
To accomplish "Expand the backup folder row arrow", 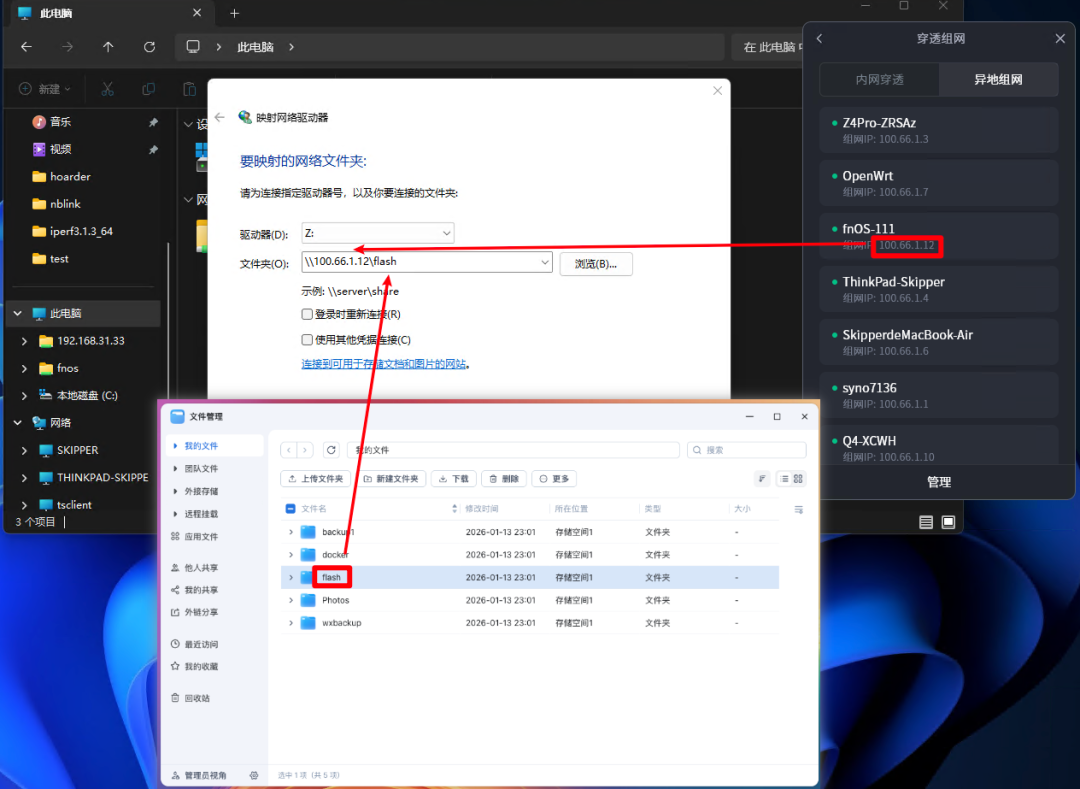I will pyautogui.click(x=291, y=532).
